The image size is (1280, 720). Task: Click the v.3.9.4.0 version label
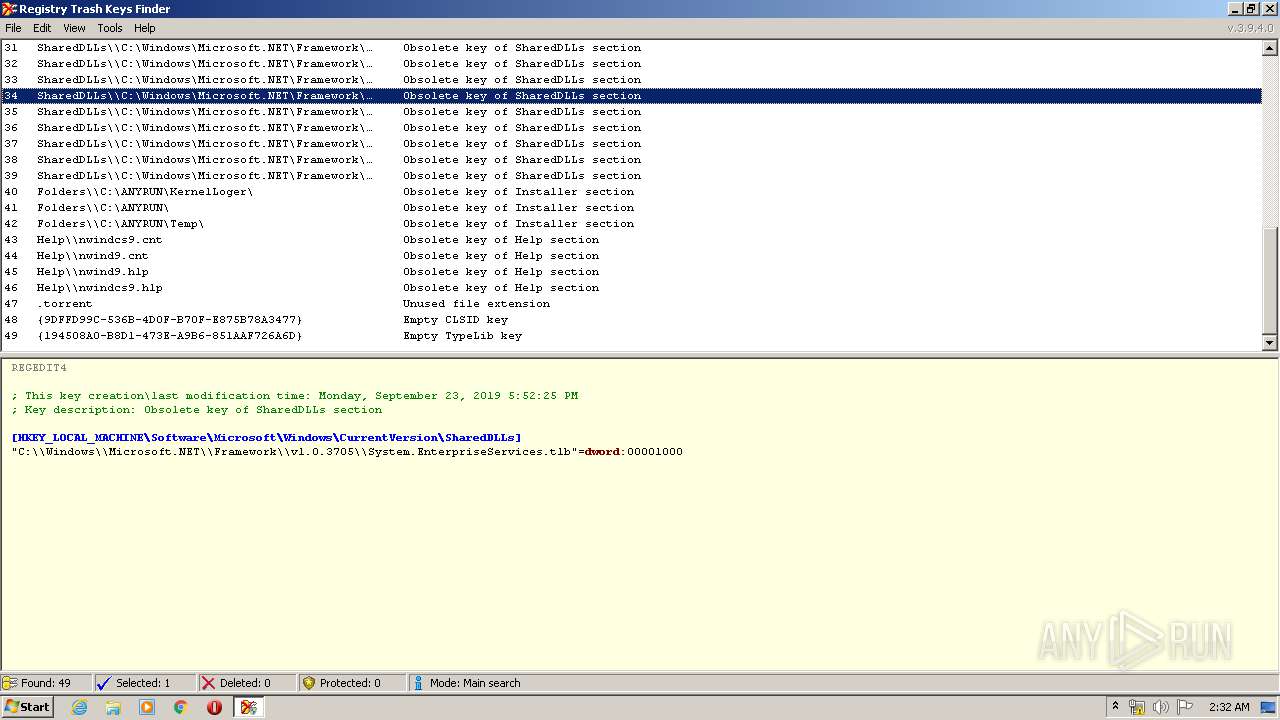click(1251, 28)
